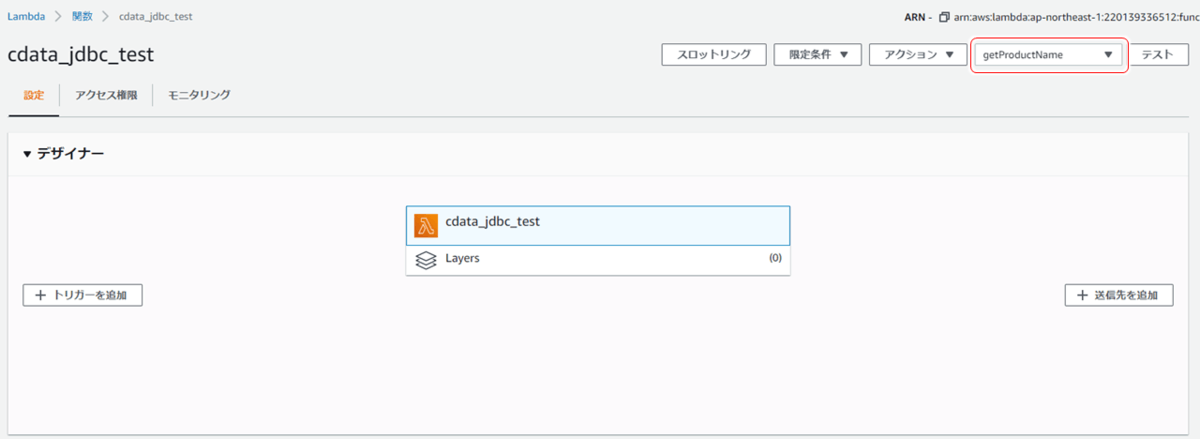Click the cdata_jdbc_test page title heading
Viewport: 1200px width, 439px height.
[80, 55]
